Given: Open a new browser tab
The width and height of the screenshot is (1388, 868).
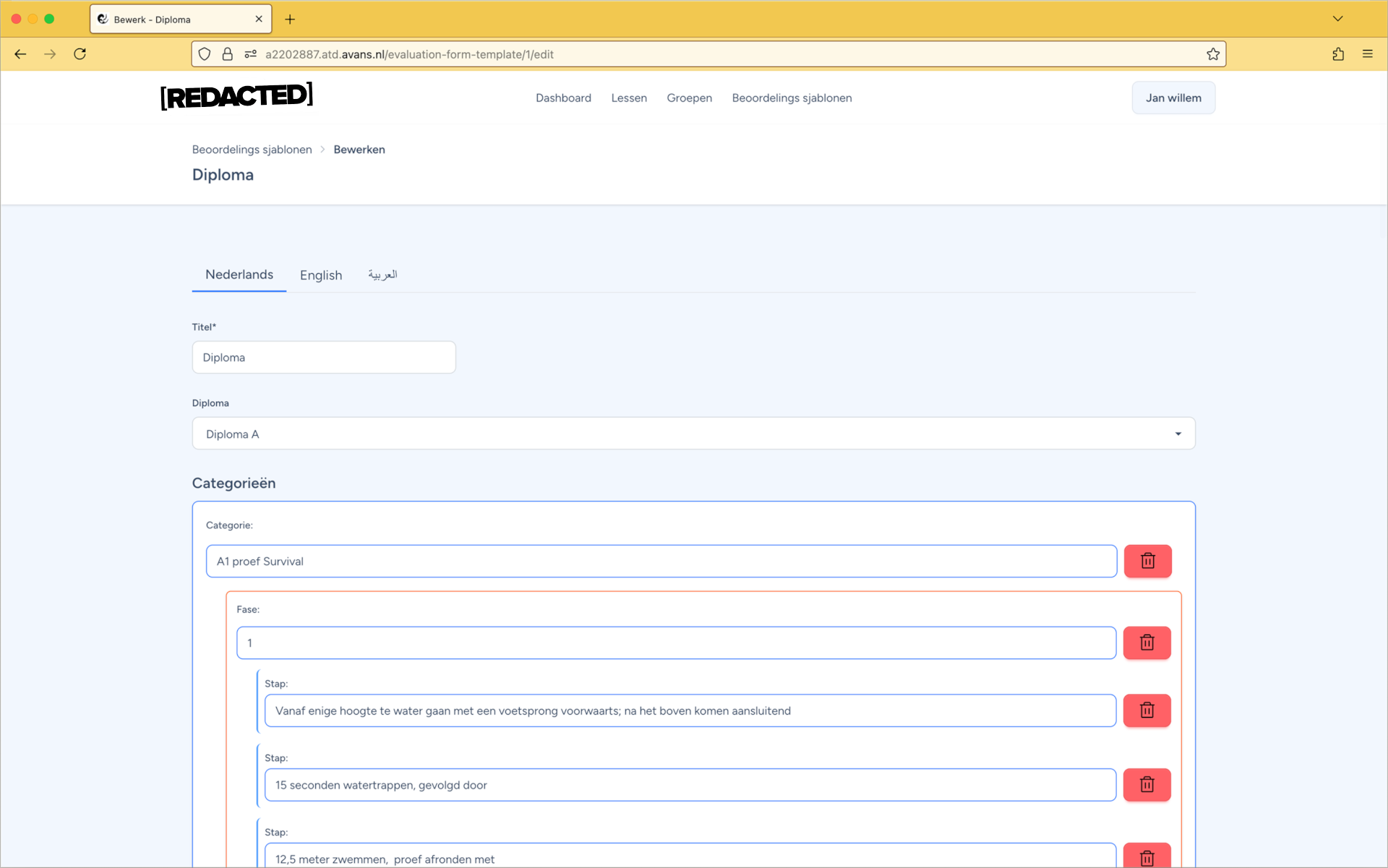Looking at the screenshot, I should (290, 20).
